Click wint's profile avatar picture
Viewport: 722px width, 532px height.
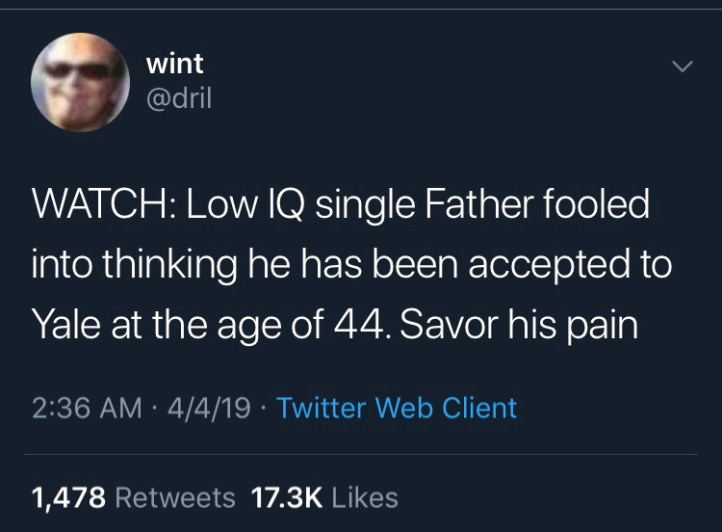[x=79, y=80]
